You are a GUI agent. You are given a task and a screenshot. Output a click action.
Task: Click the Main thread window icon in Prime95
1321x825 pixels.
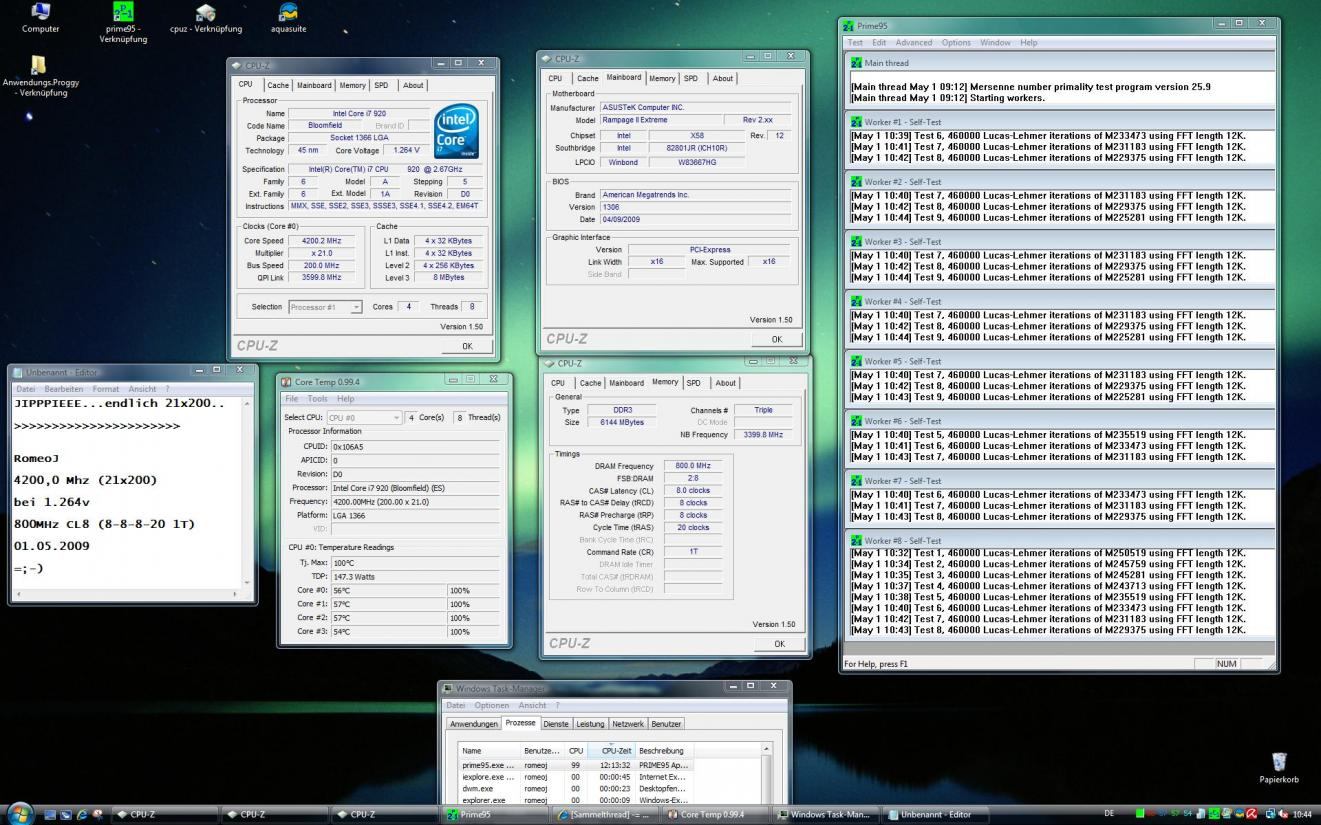click(x=856, y=63)
